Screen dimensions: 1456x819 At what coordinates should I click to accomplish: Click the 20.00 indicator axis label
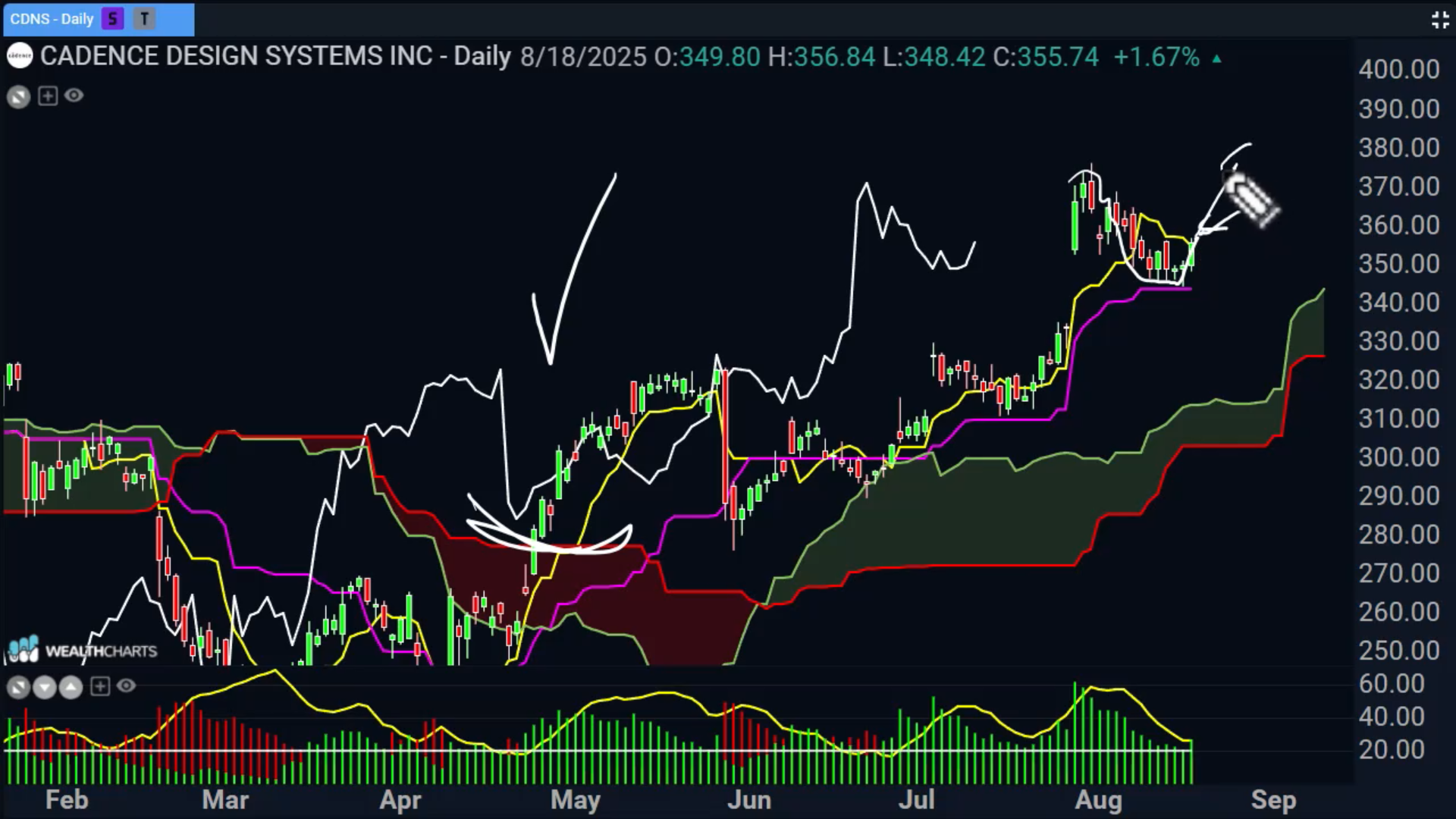(1392, 750)
